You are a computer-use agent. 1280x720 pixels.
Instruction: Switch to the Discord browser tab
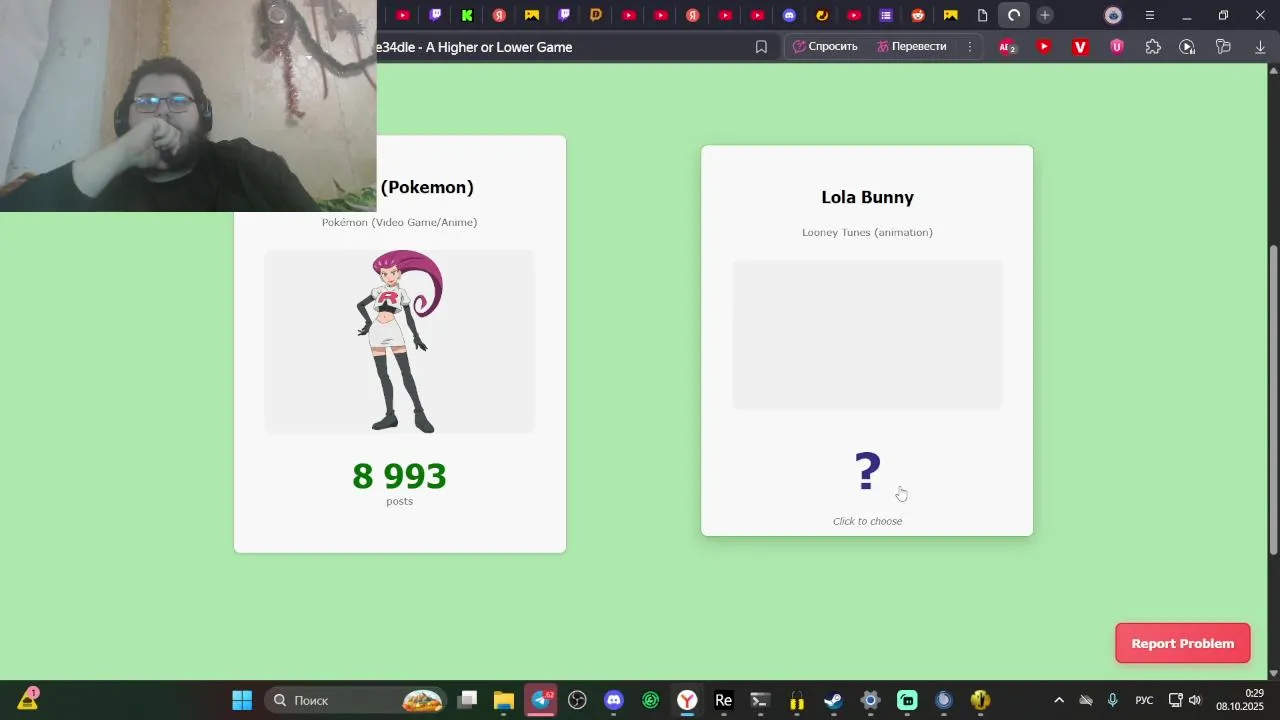coord(789,15)
